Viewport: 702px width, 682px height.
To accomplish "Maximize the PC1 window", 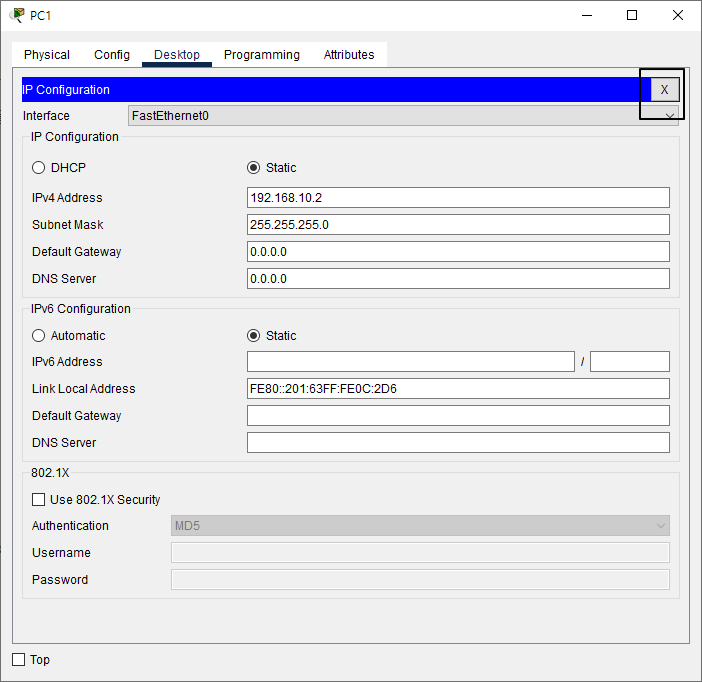I will tap(632, 15).
